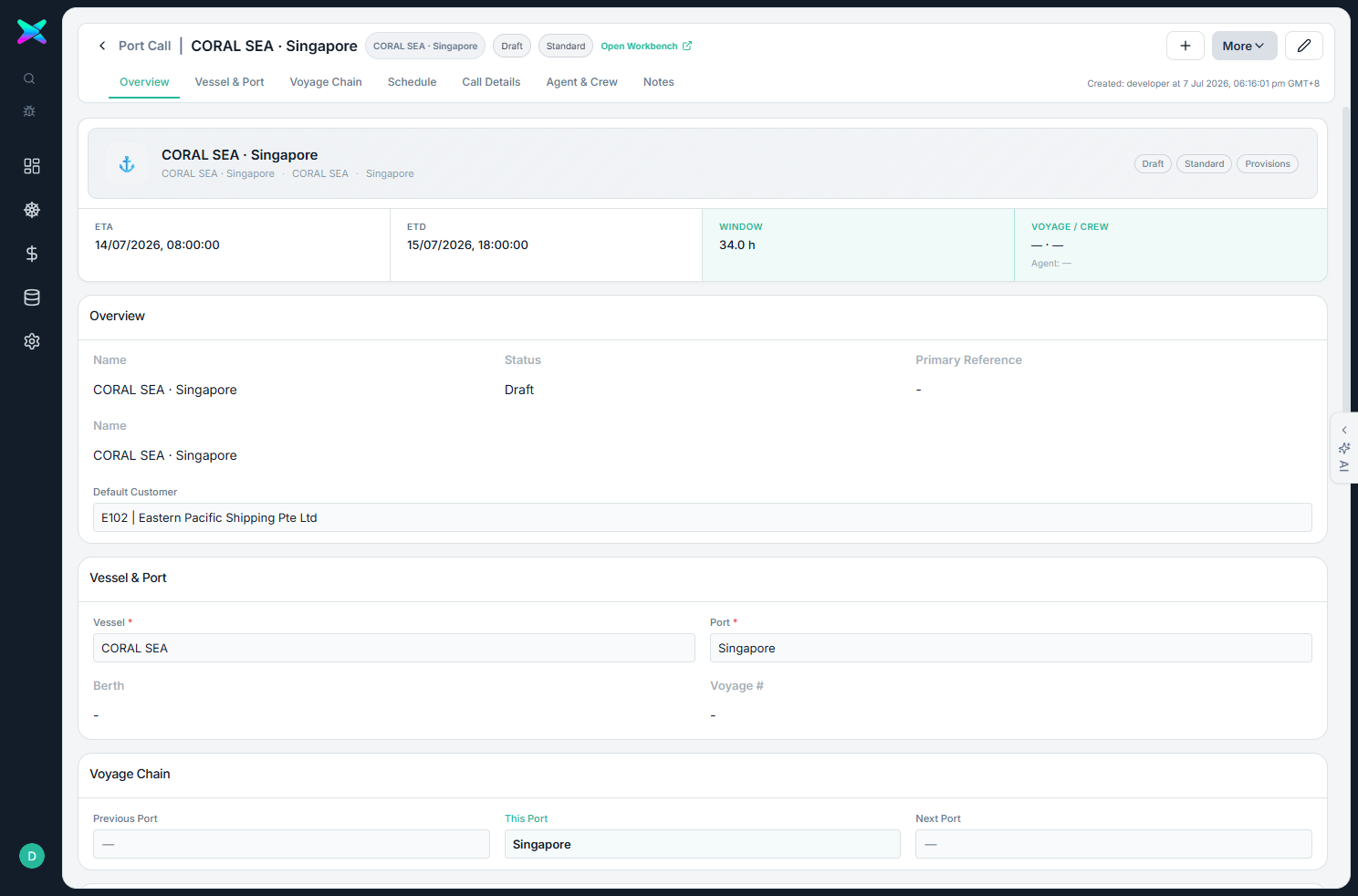Viewport: 1358px width, 896px height.
Task: Click the plus add button
Action: click(x=1186, y=46)
